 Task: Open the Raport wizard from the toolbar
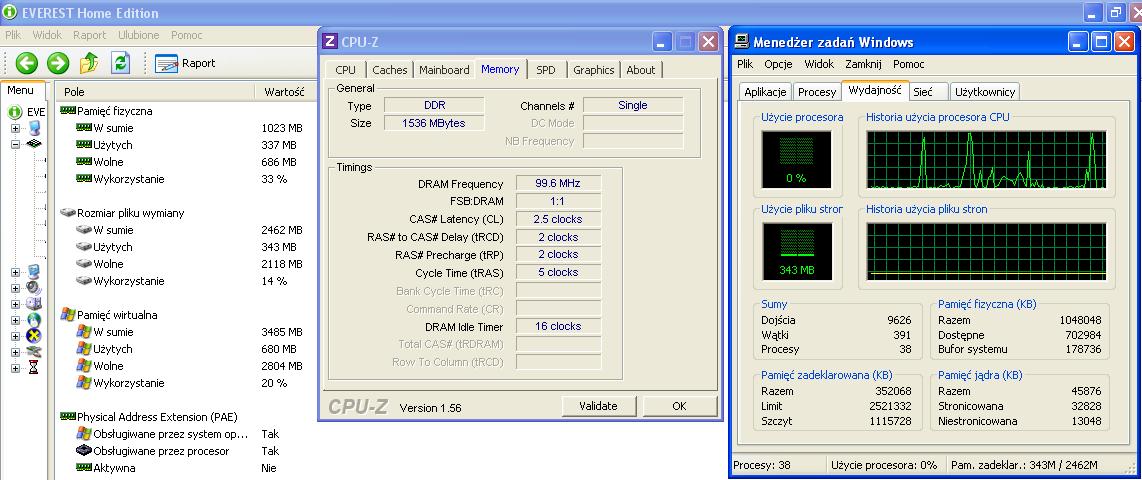(x=185, y=63)
